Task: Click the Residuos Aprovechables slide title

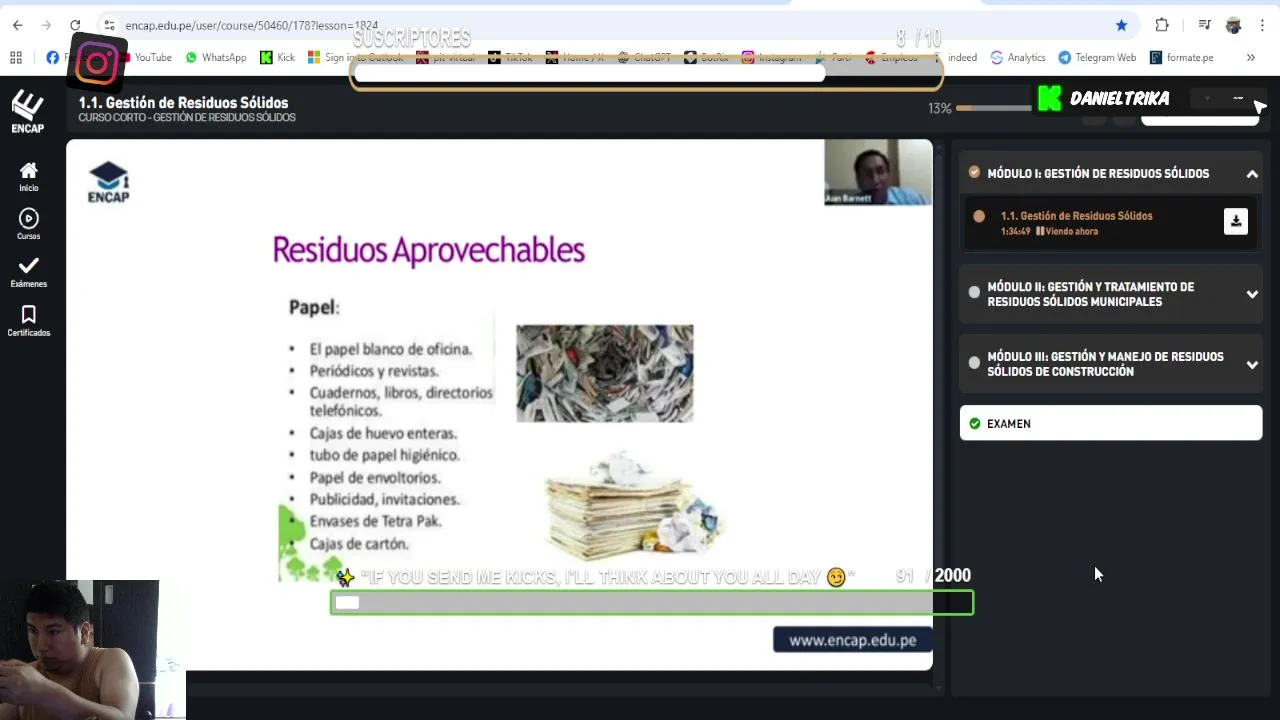Action: point(428,250)
